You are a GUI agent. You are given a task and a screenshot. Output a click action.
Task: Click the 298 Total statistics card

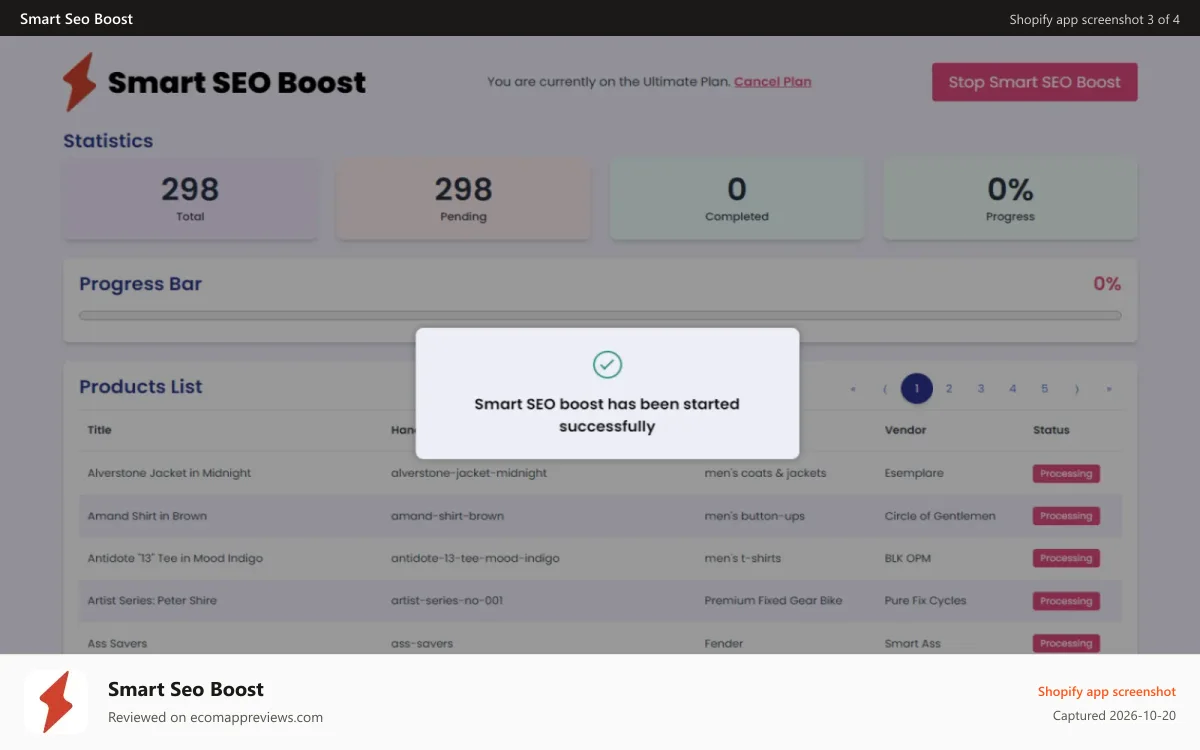(x=191, y=198)
